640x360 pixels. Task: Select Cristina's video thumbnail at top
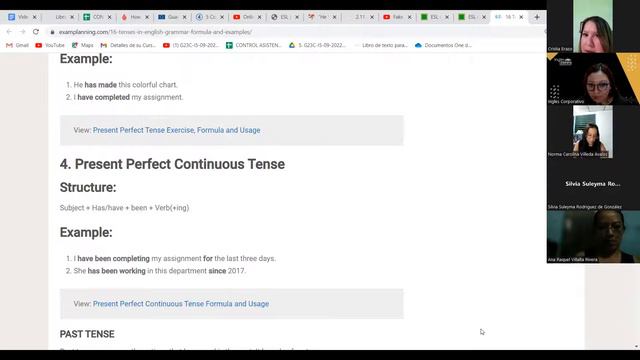coord(593,26)
